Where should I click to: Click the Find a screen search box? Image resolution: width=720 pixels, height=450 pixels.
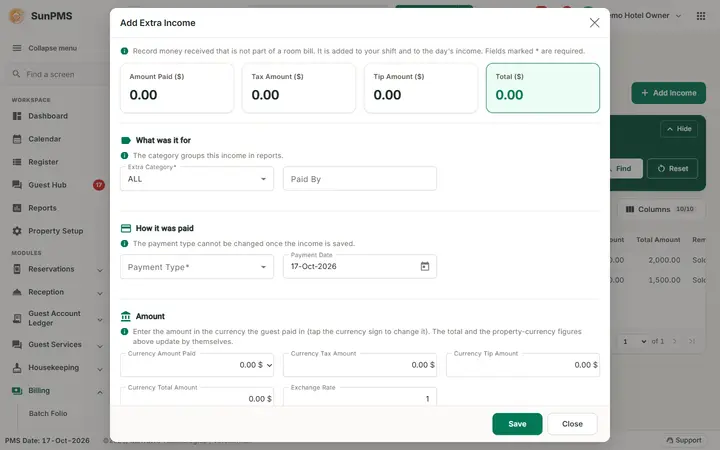(x=57, y=74)
